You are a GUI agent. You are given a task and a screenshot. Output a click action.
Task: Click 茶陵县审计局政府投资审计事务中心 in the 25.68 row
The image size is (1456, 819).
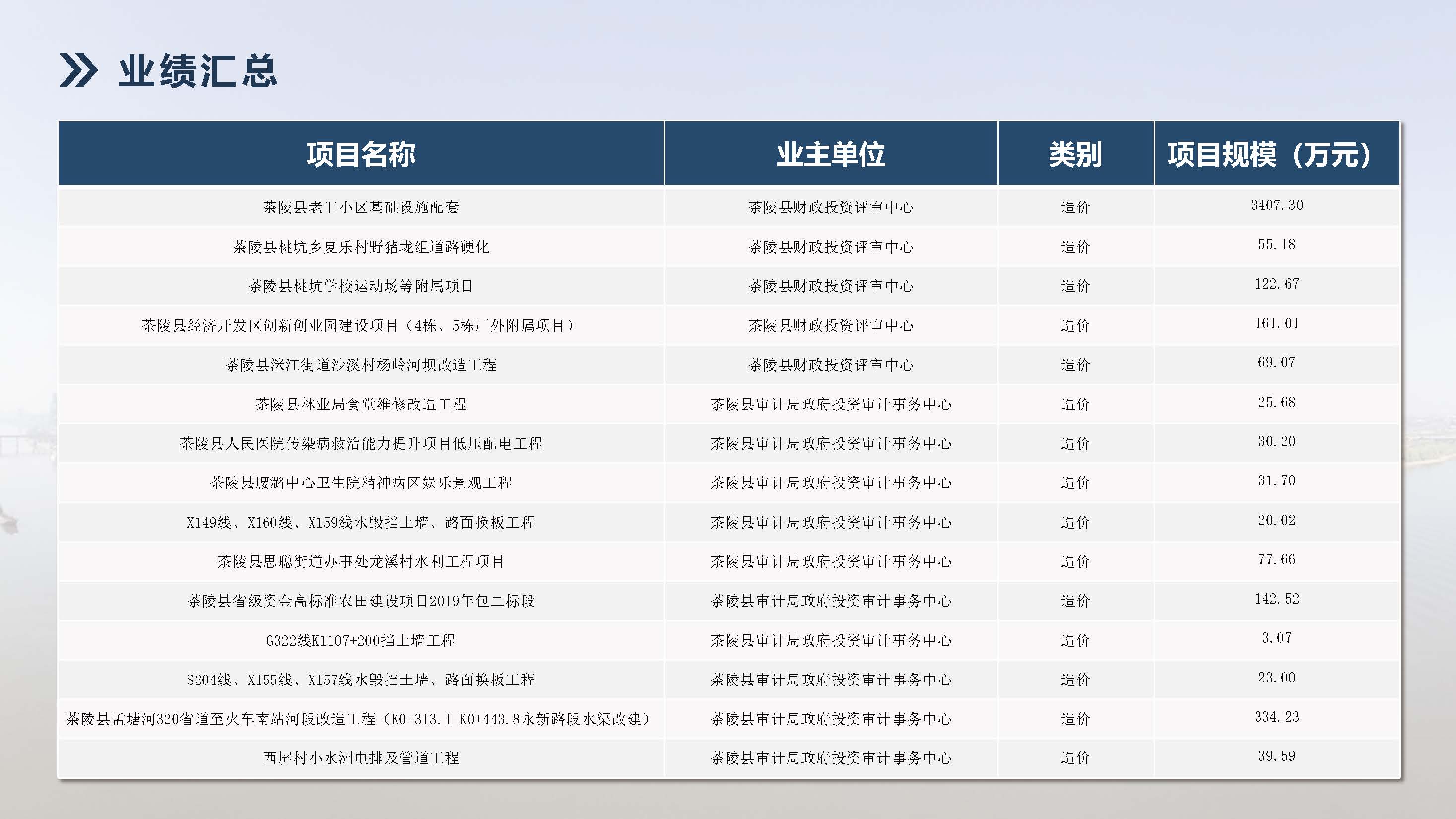831,404
